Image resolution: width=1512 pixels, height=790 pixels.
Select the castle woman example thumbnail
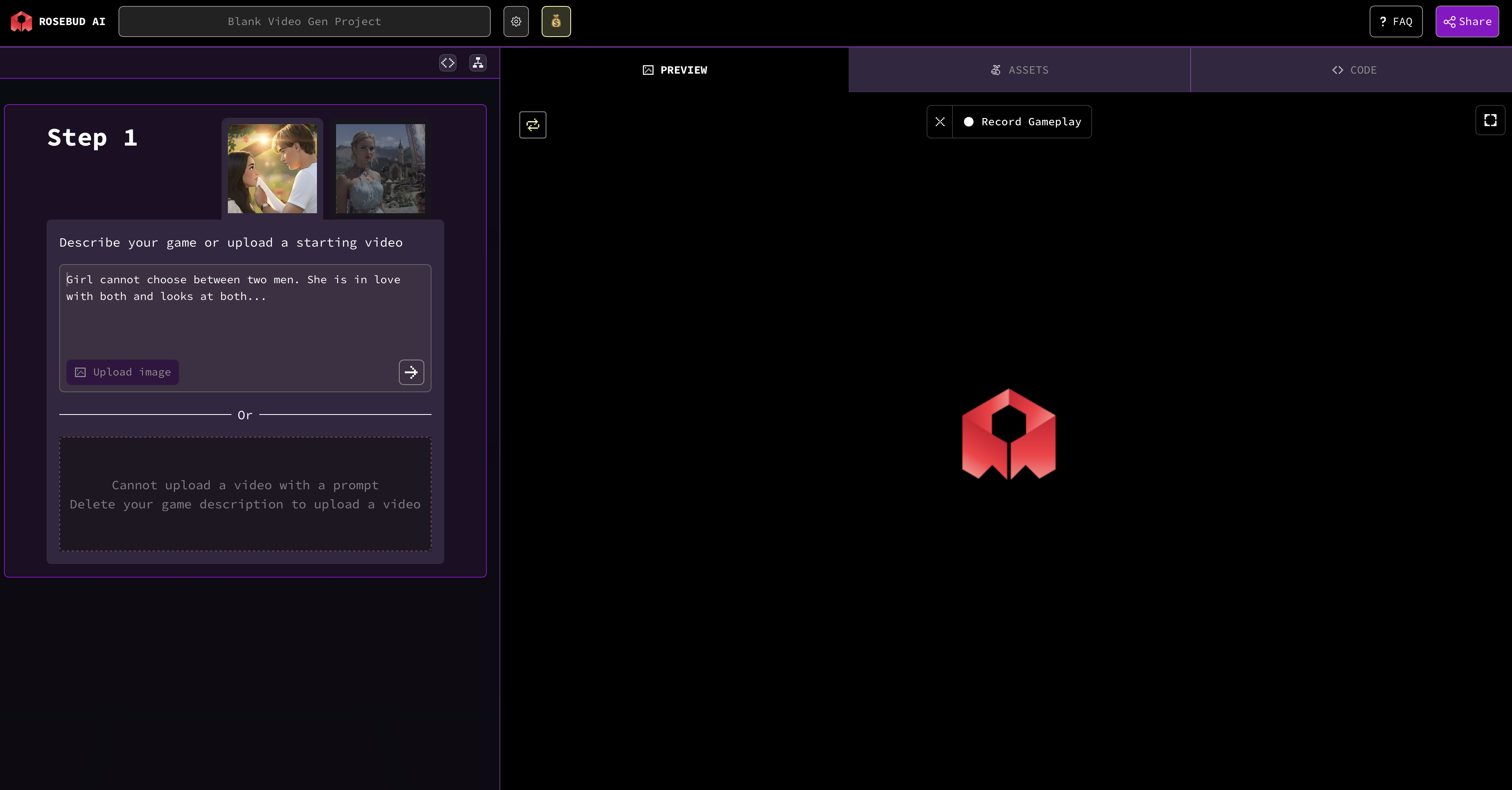click(380, 168)
